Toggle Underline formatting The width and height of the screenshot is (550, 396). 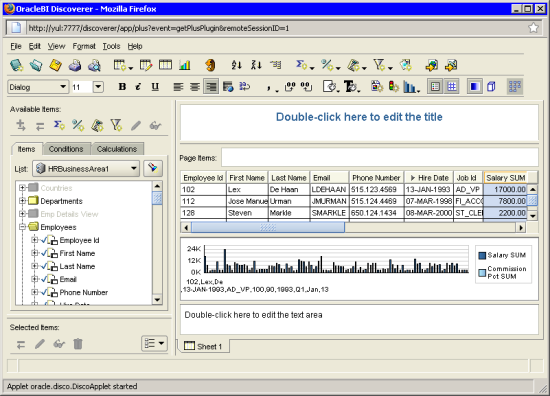coord(155,87)
